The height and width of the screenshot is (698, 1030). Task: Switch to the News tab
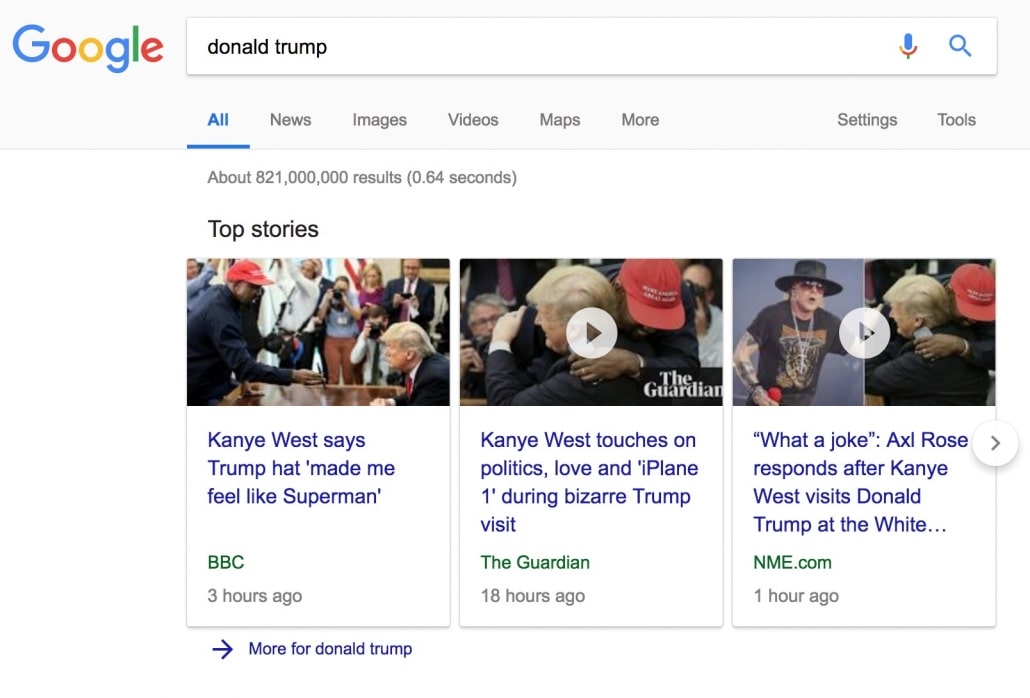[290, 120]
